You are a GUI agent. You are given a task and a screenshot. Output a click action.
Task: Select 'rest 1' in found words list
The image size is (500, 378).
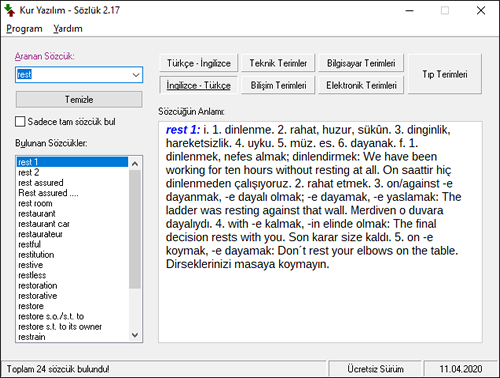tap(72, 162)
